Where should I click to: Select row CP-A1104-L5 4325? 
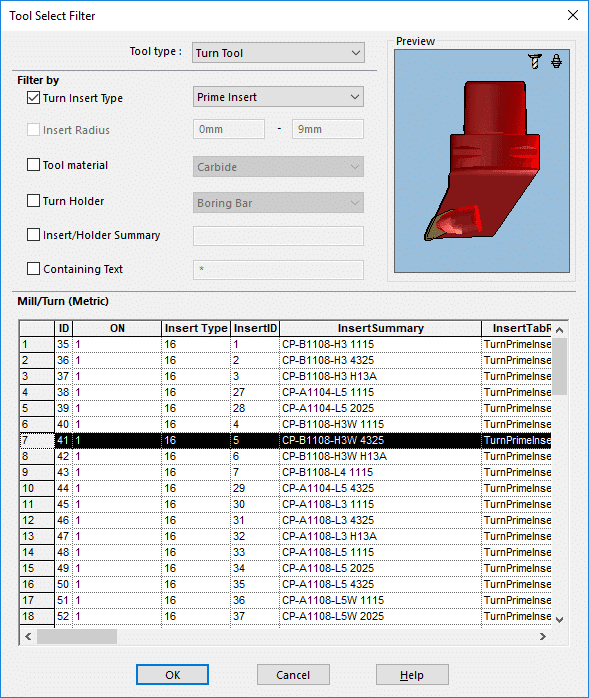(285, 488)
